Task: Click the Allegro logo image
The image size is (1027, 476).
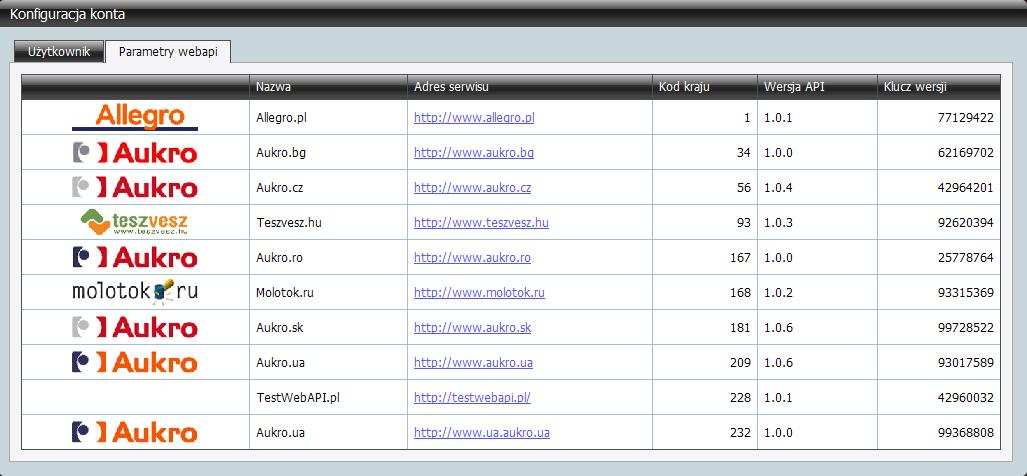Action: 135,117
